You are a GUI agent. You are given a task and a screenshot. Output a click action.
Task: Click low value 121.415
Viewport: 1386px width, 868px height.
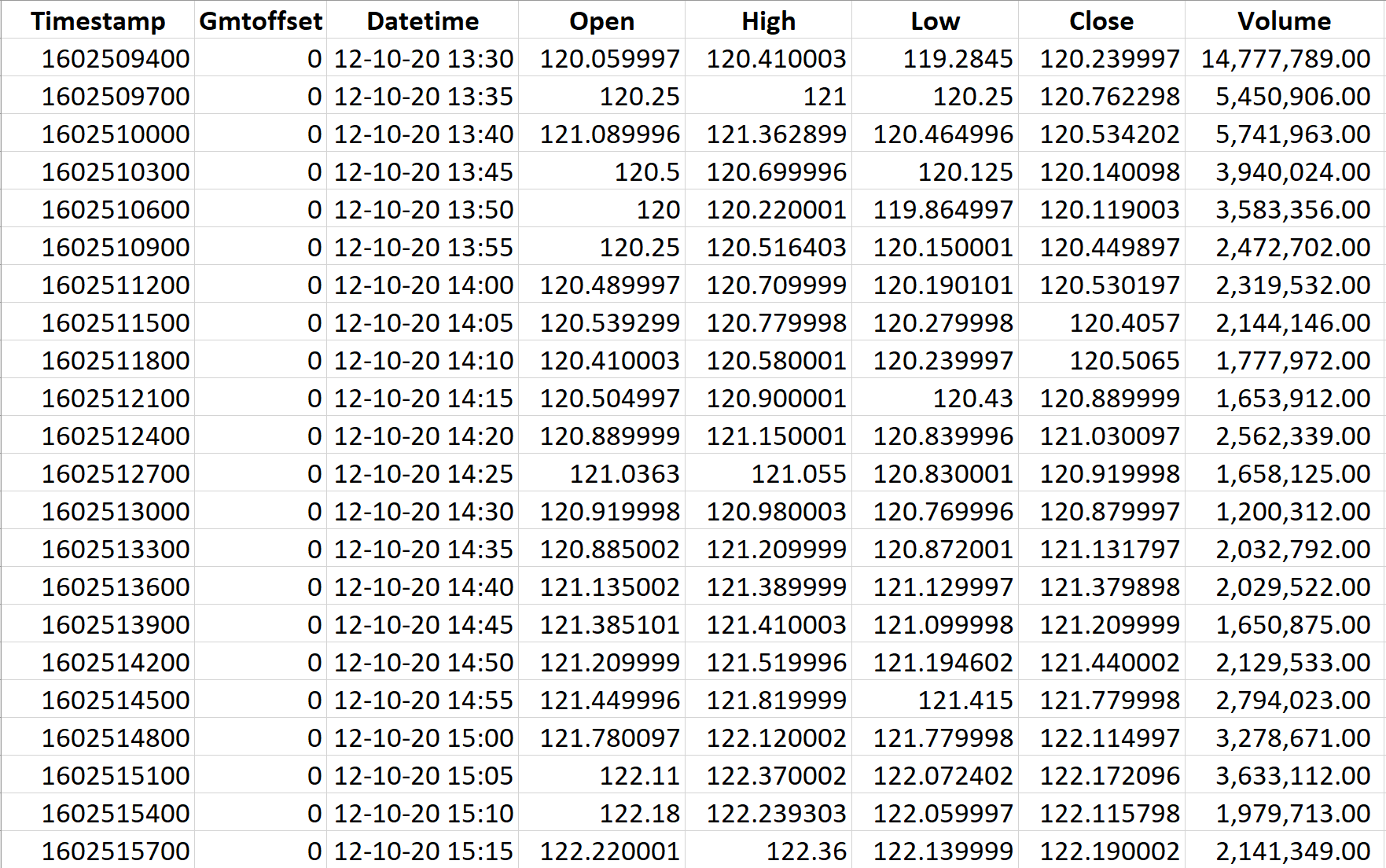pos(936,700)
